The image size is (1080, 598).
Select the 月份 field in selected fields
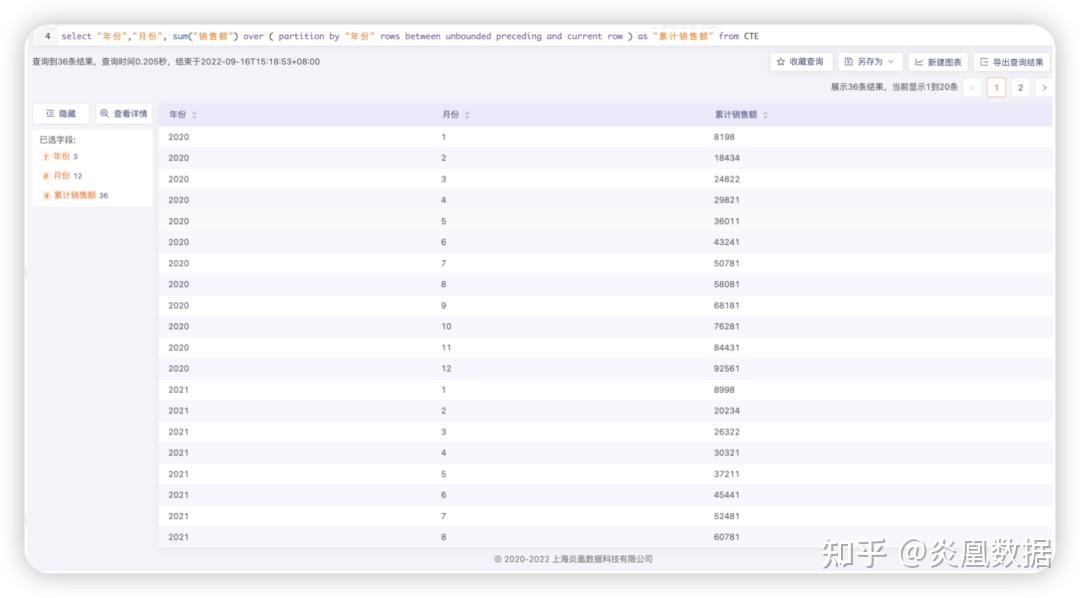pyautogui.click(x=62, y=176)
